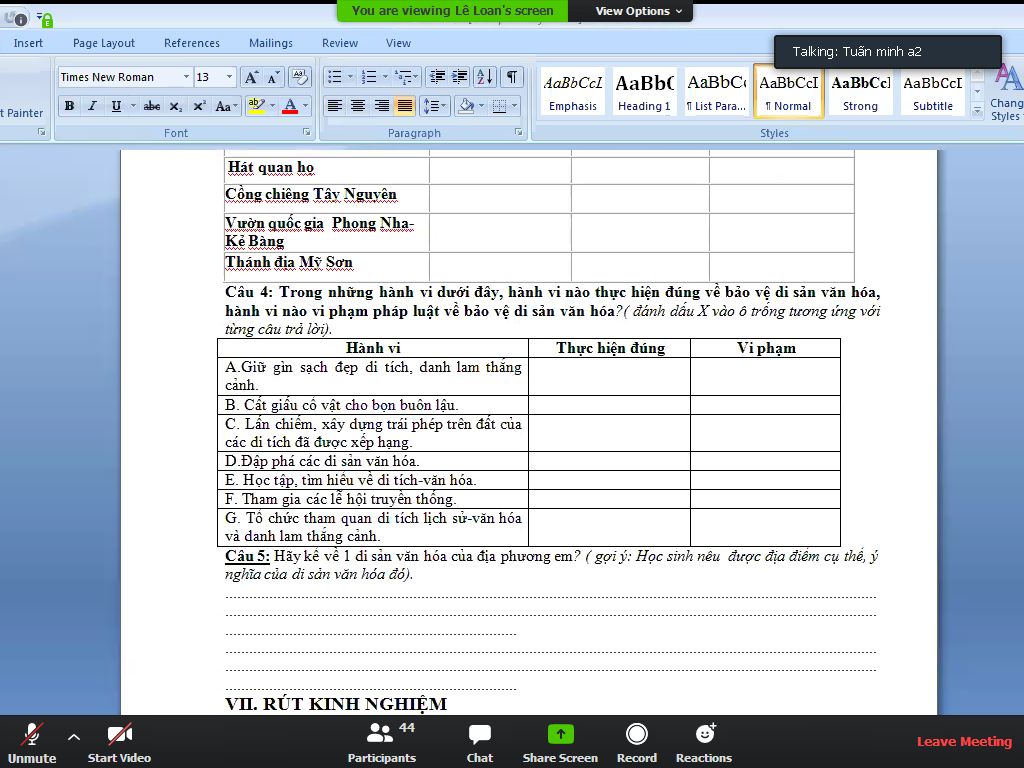Screen dimensions: 1024x768
Task: Apply strikethrough to text
Action: [x=152, y=106]
